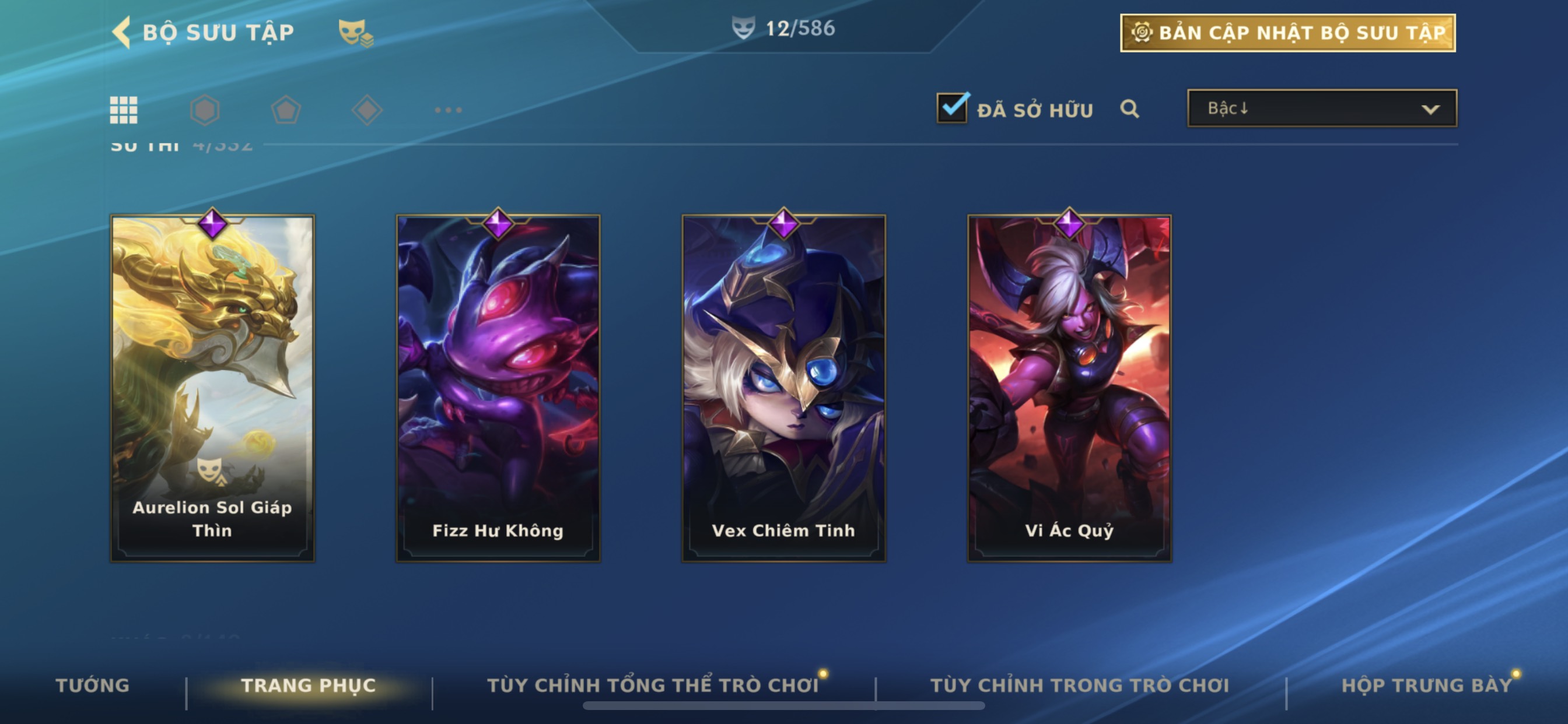Filter by the diamond rarity icon
This screenshot has height=724, width=1568.
click(x=367, y=110)
